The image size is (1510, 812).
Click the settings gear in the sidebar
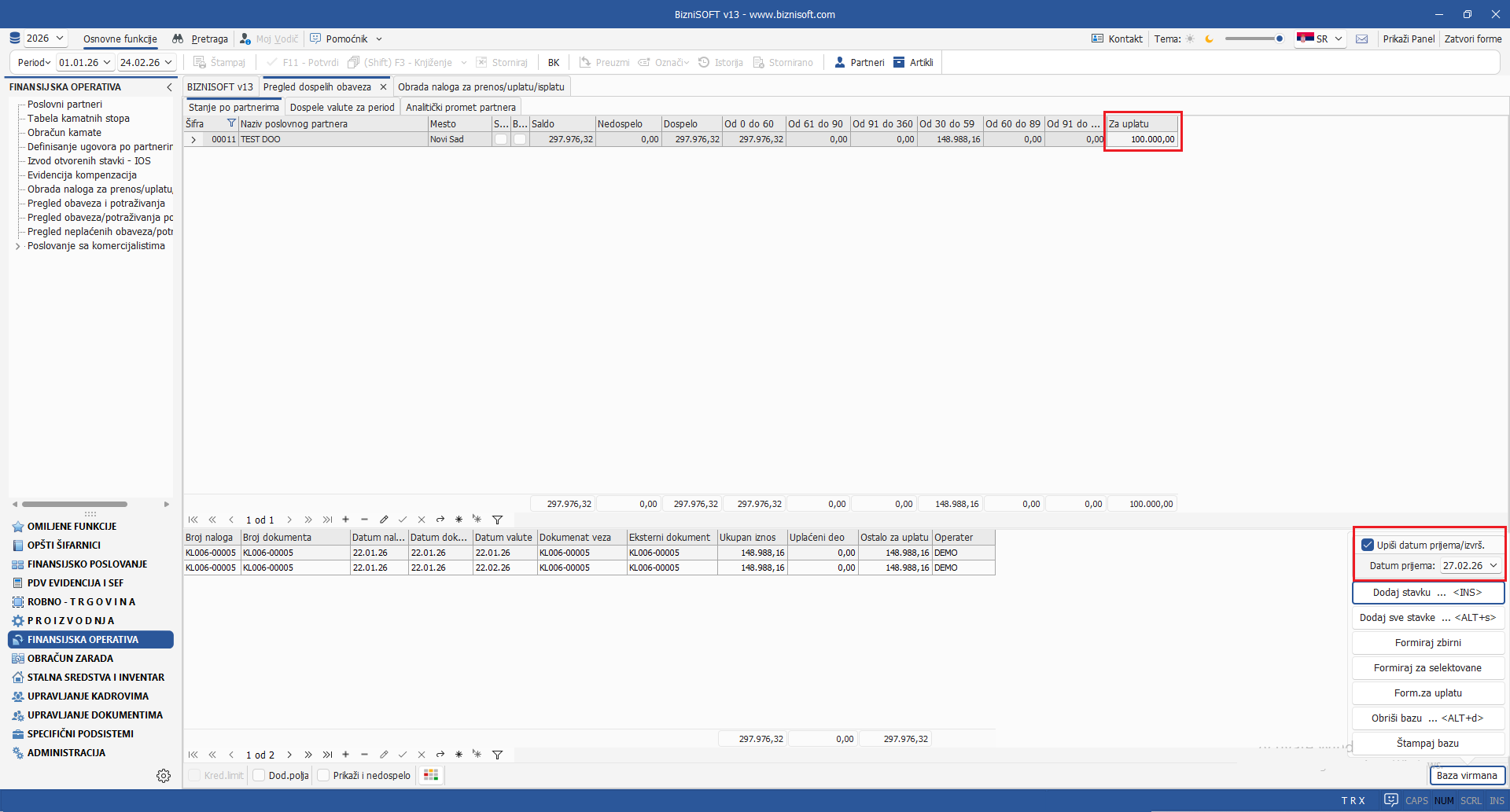coord(164,776)
